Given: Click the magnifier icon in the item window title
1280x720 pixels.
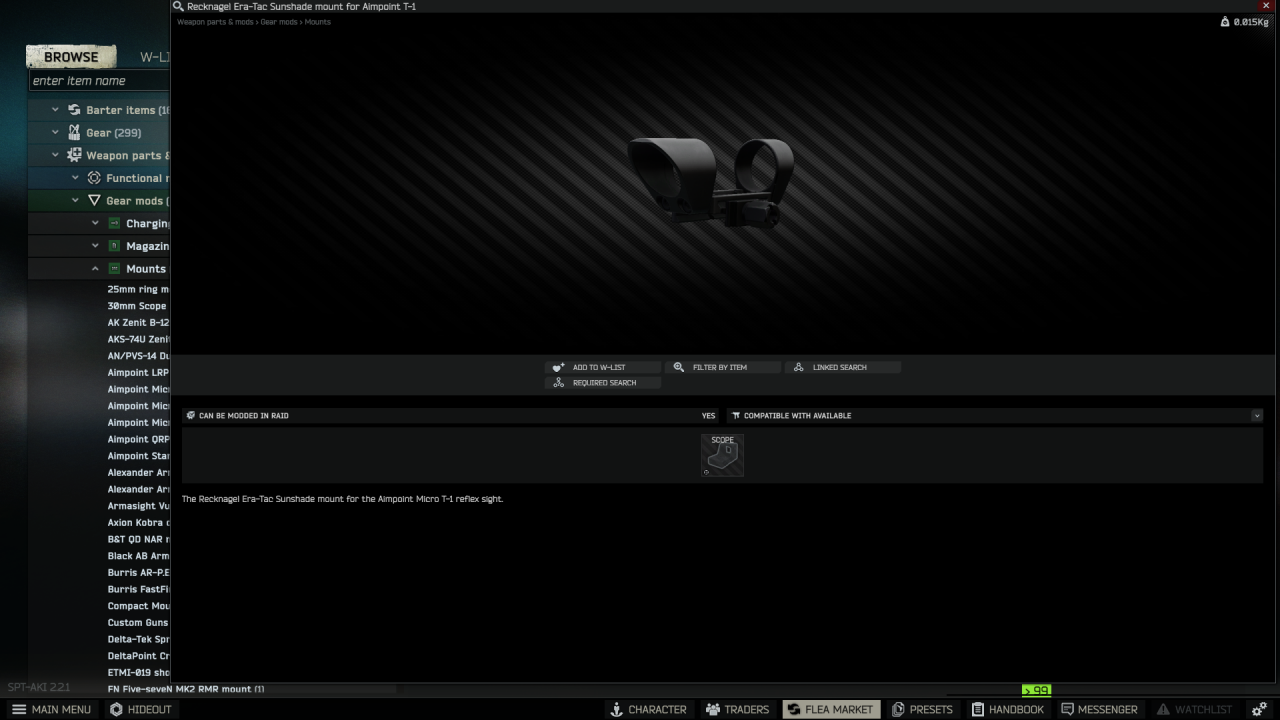Looking at the screenshot, I should [x=178, y=6].
